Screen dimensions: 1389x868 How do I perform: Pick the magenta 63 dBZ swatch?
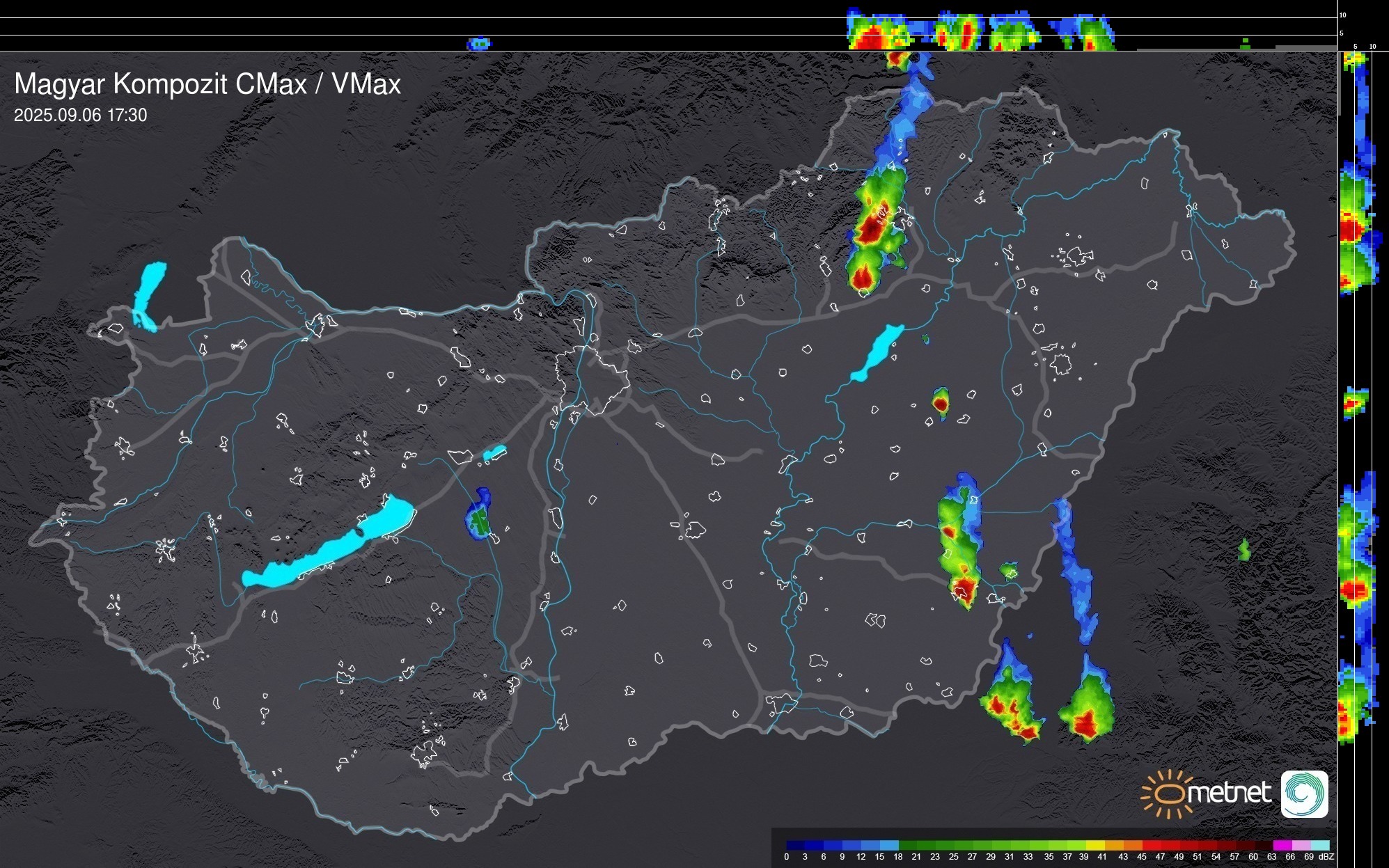click(x=1282, y=845)
